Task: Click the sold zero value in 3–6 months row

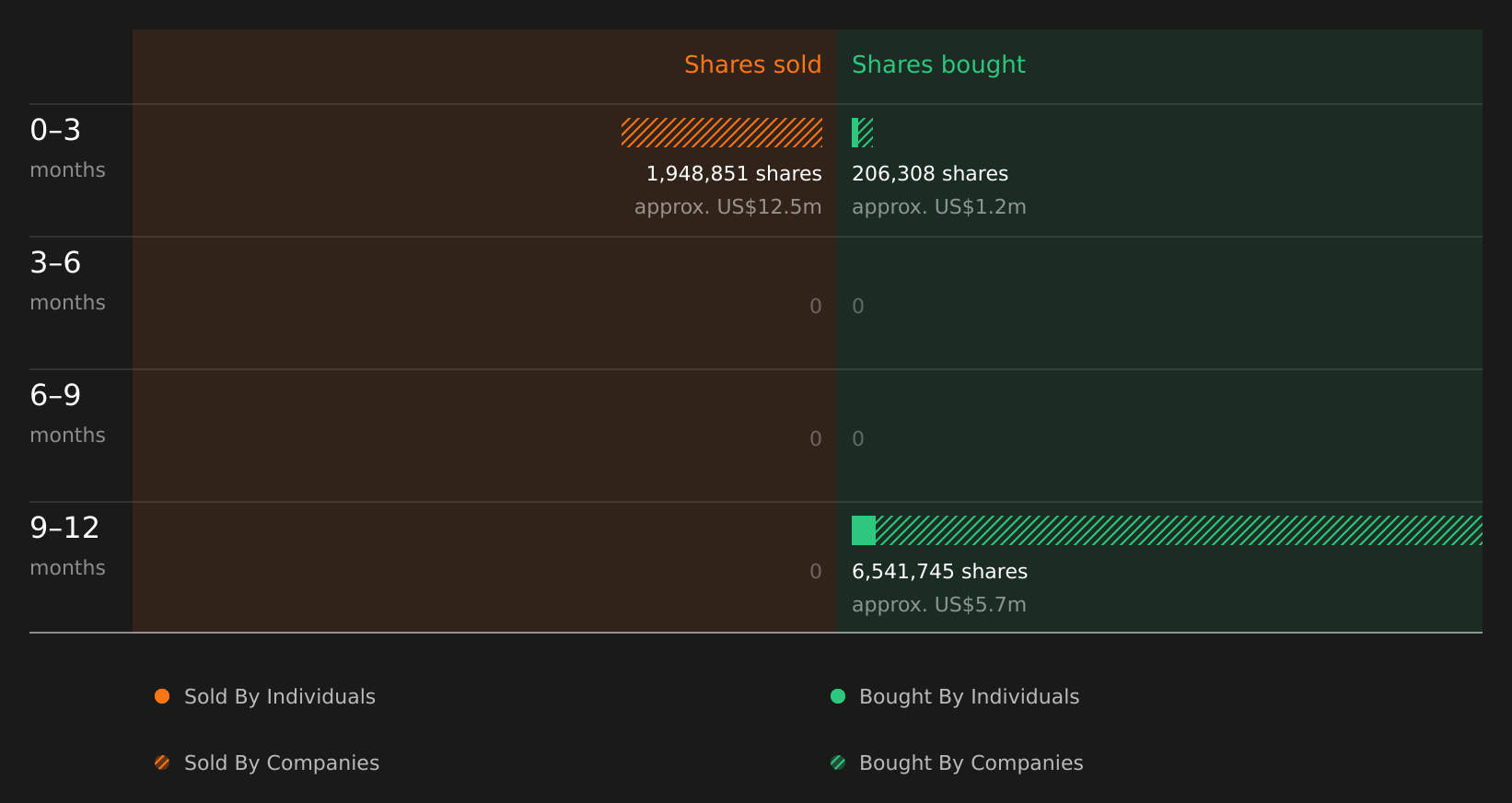Action: coord(816,306)
